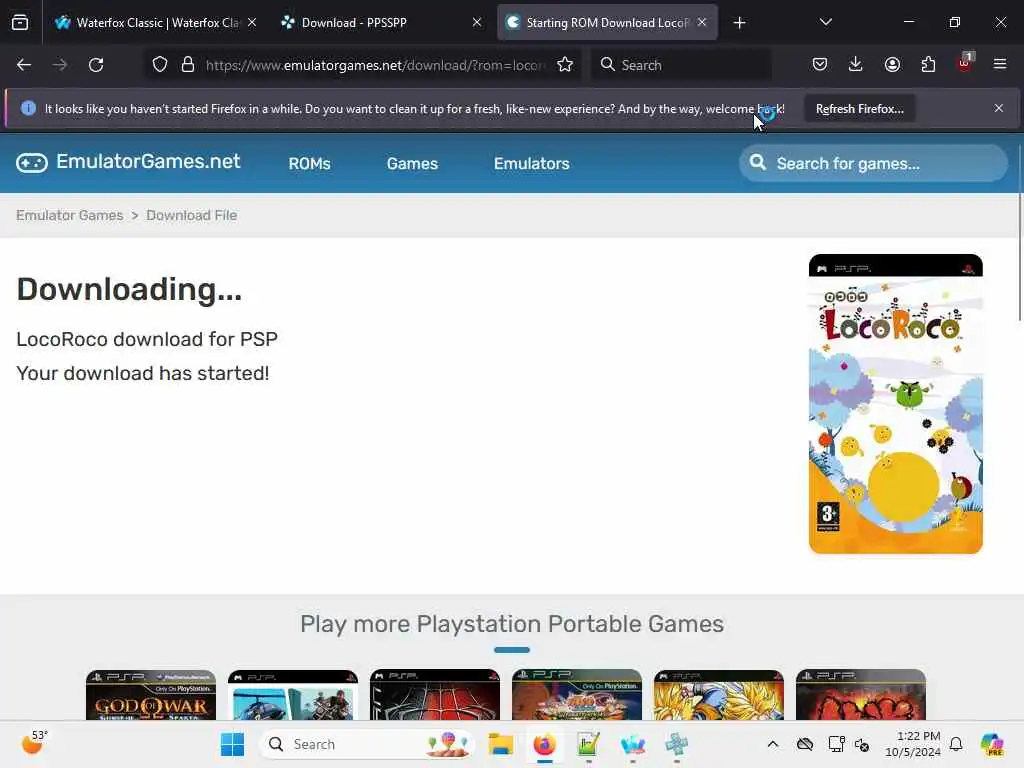Open the Firefox View tab icon
Image resolution: width=1024 pixels, height=768 pixels.
(20, 23)
